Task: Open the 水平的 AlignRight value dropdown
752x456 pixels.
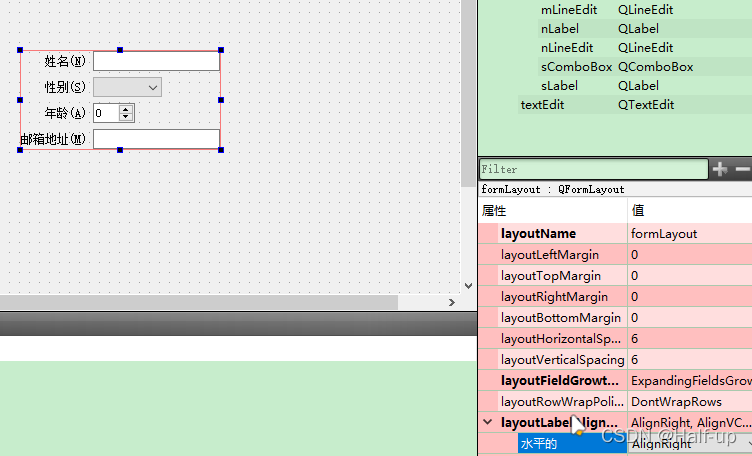Action: (x=749, y=444)
